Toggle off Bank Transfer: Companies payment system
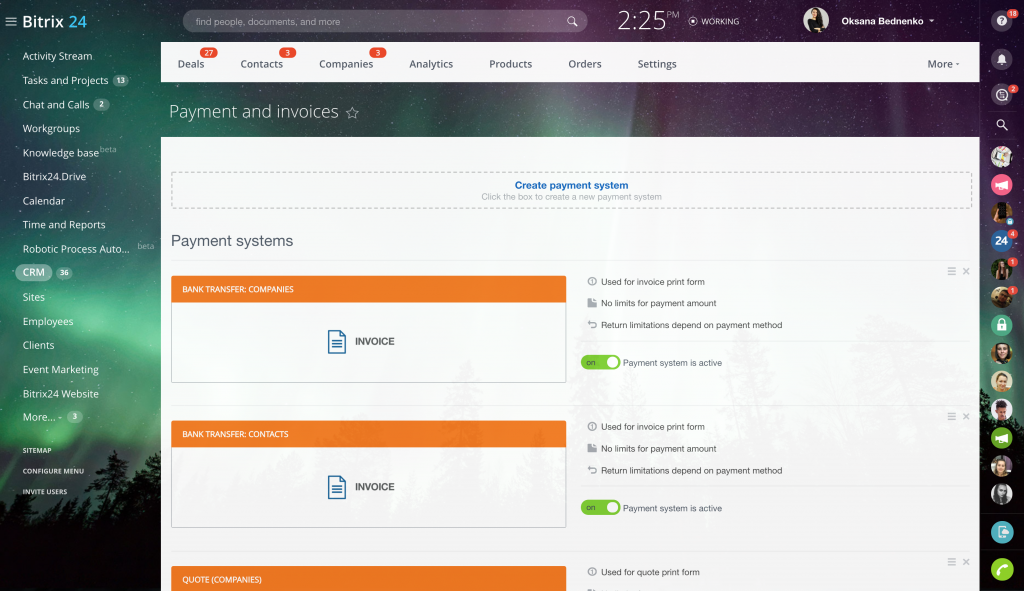1024x591 pixels. (x=600, y=362)
